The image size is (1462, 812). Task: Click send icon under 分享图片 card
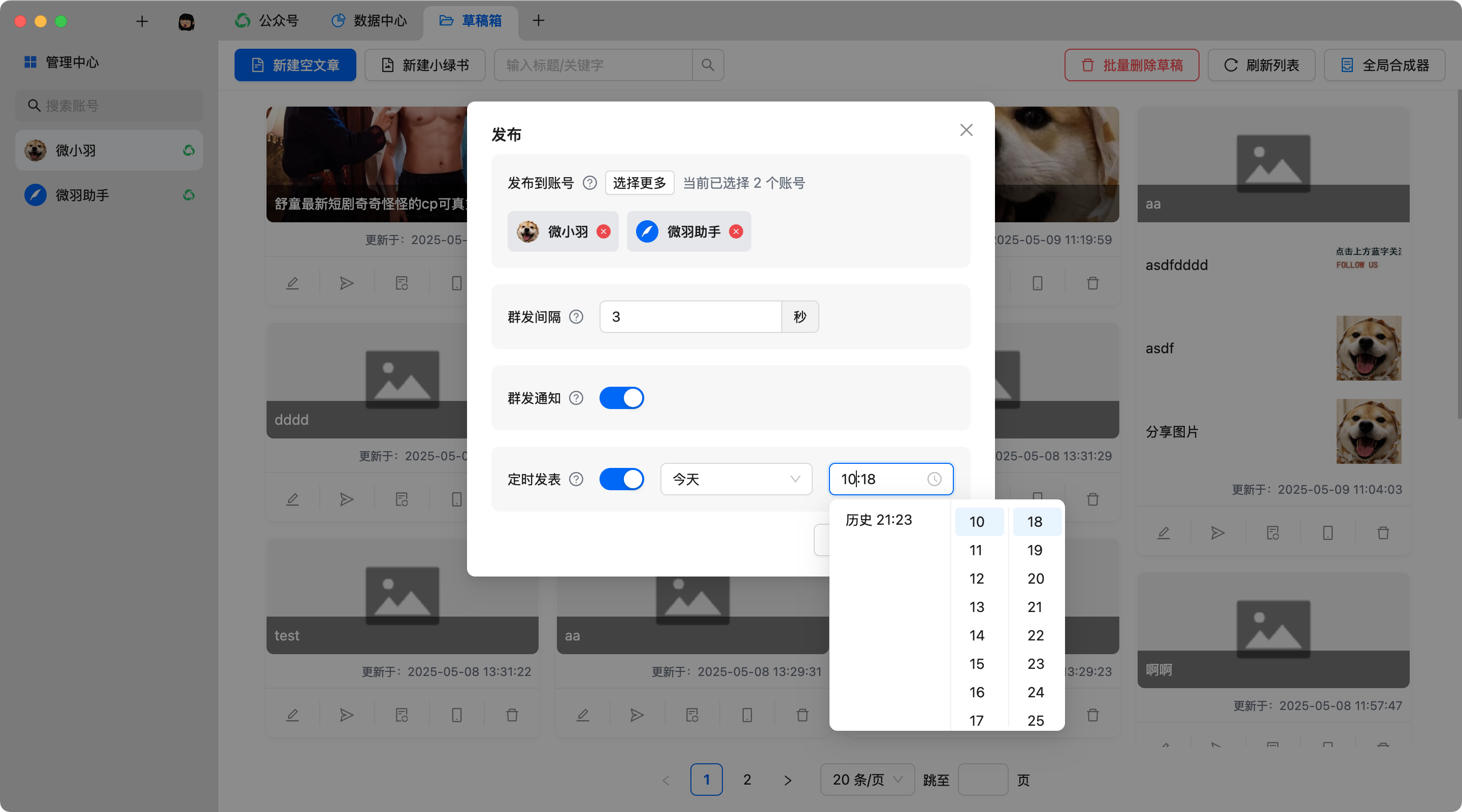[x=1218, y=533]
